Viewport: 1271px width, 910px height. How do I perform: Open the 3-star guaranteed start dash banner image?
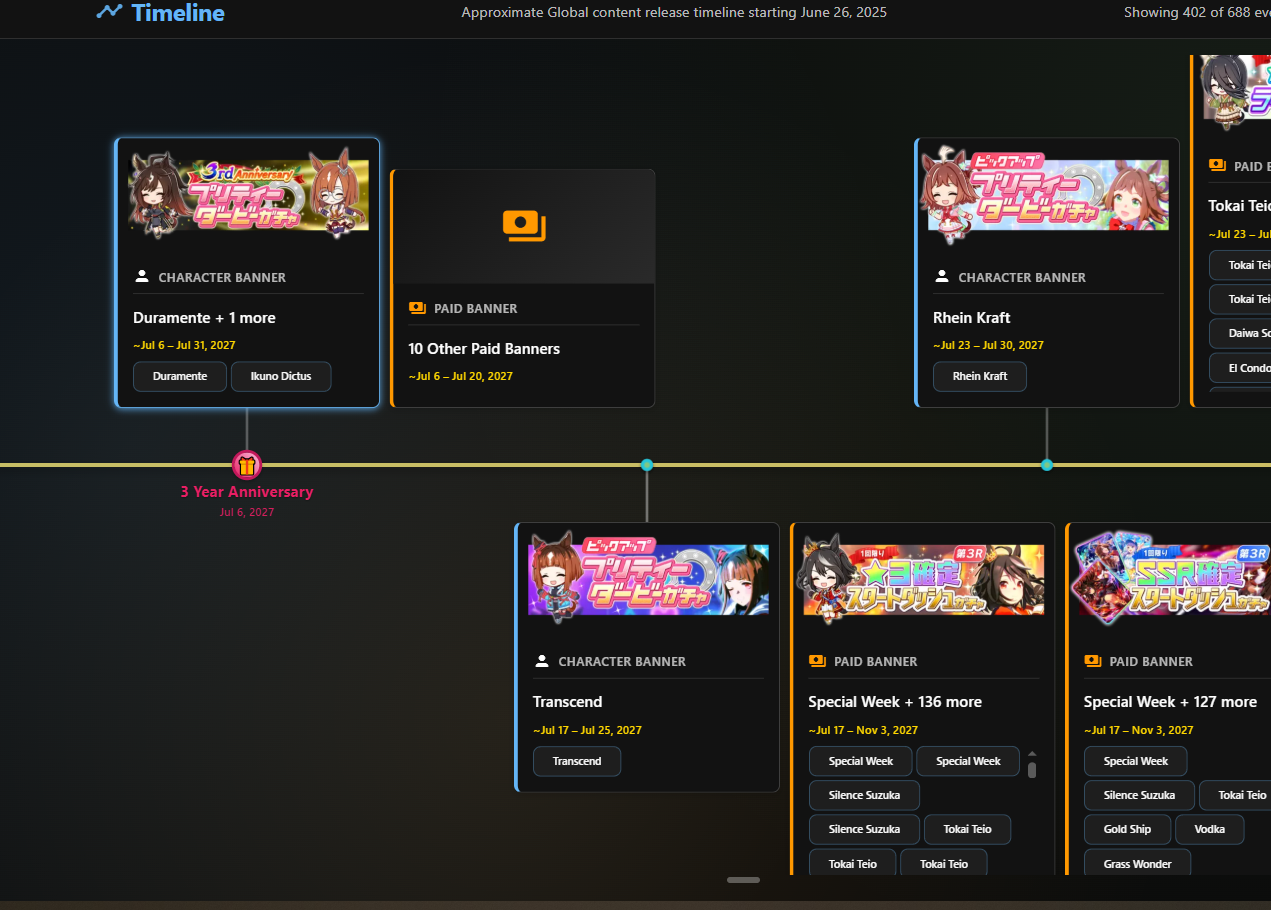click(x=923, y=579)
